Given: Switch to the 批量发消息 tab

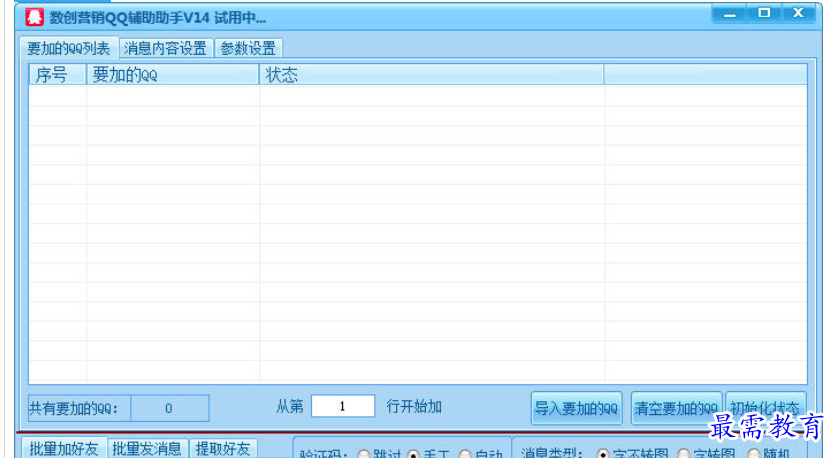Looking at the screenshot, I should click(x=147, y=449).
